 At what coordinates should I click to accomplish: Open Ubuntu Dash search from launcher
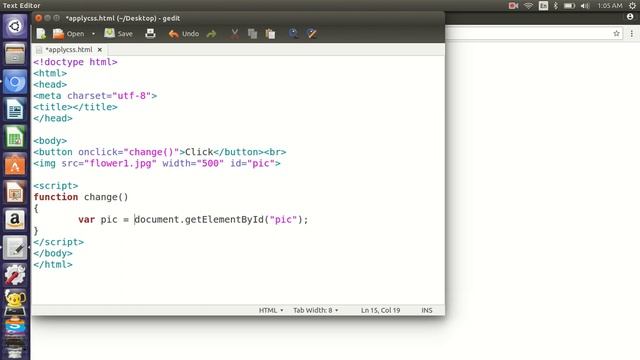click(x=15, y=27)
